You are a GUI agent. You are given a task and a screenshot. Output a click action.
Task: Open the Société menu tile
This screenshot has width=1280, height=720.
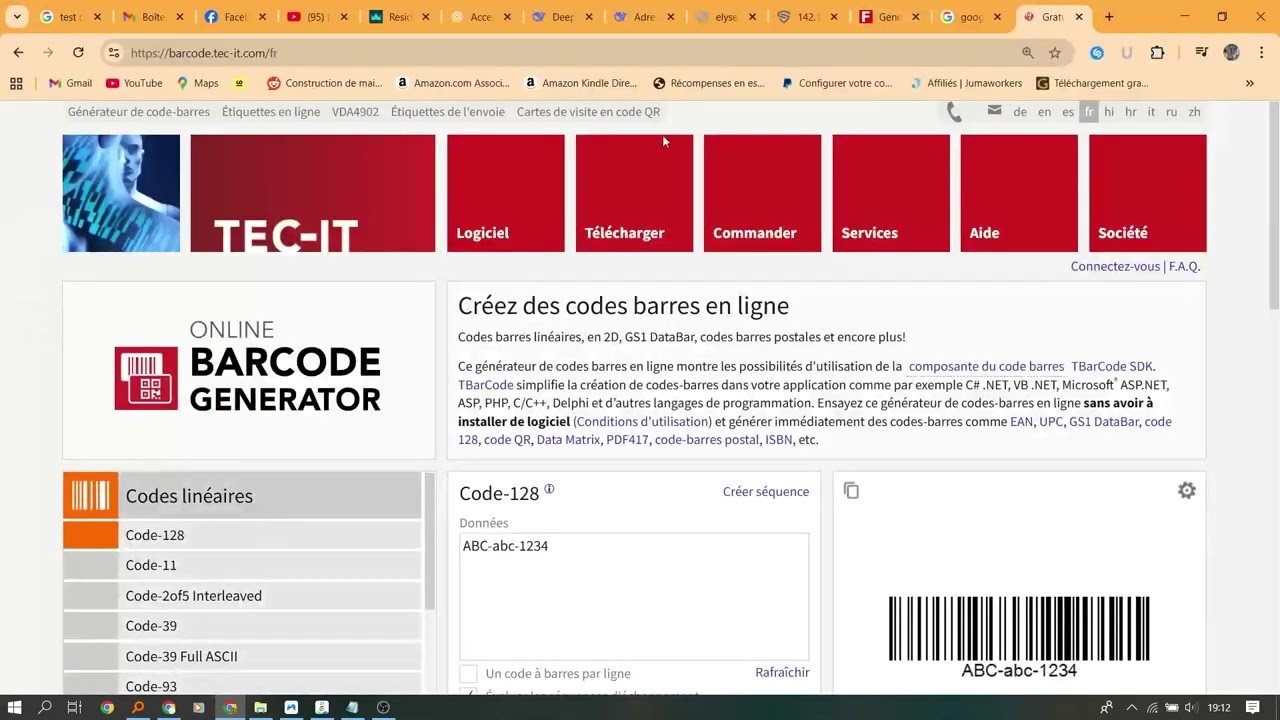pyautogui.click(x=1147, y=193)
